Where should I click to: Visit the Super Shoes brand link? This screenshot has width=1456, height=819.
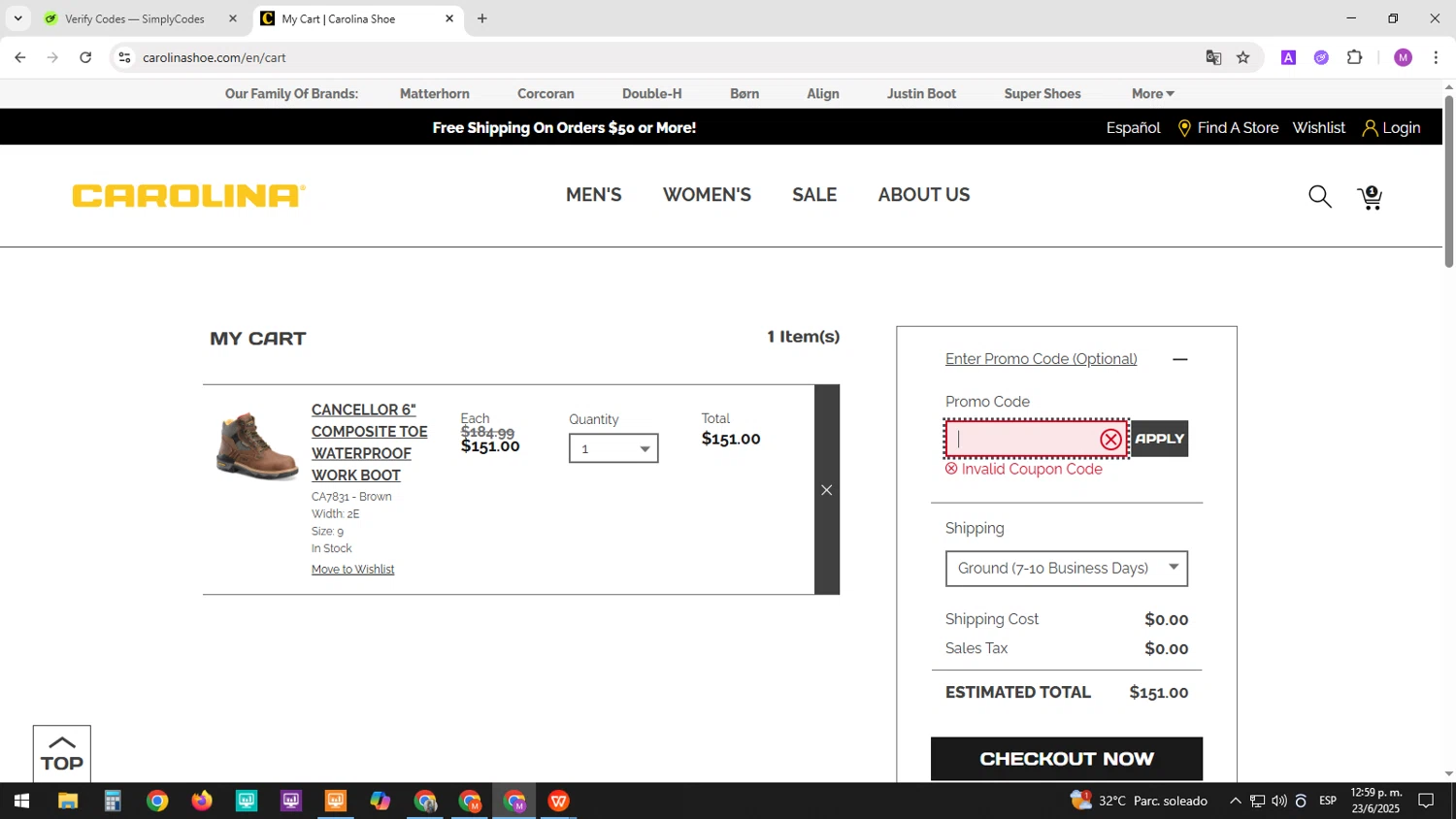tap(1042, 94)
